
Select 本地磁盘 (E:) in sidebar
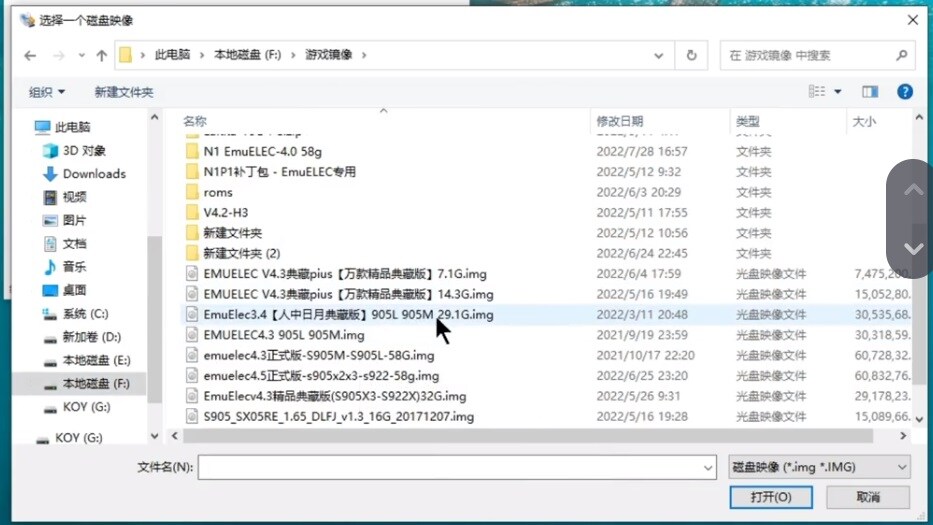coord(86,360)
